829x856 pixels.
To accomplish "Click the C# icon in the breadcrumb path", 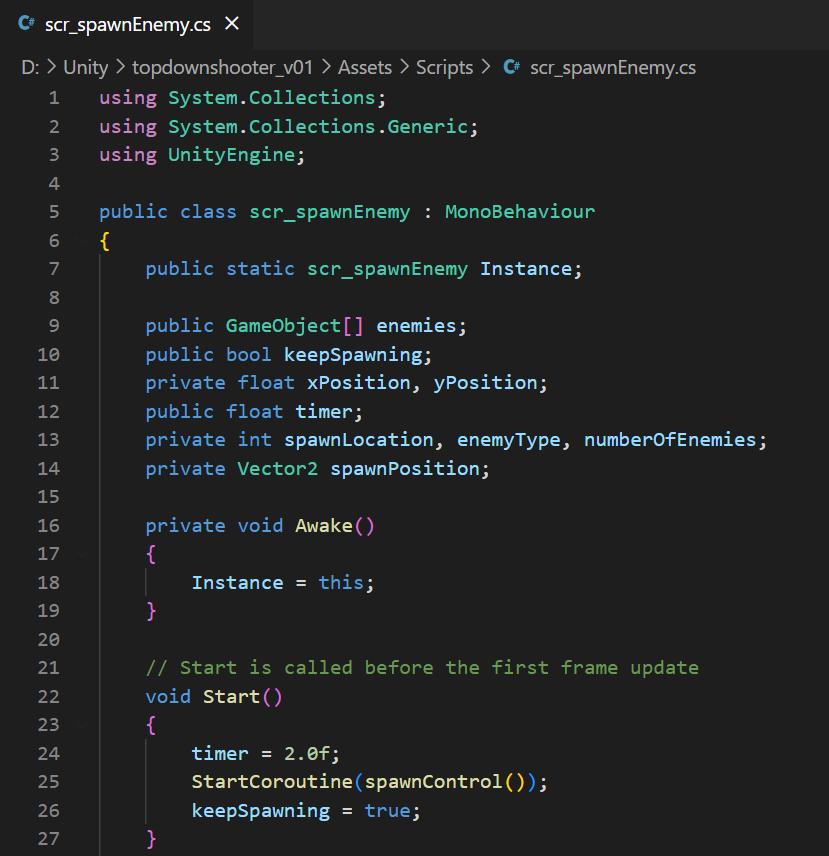I will tap(512, 68).
